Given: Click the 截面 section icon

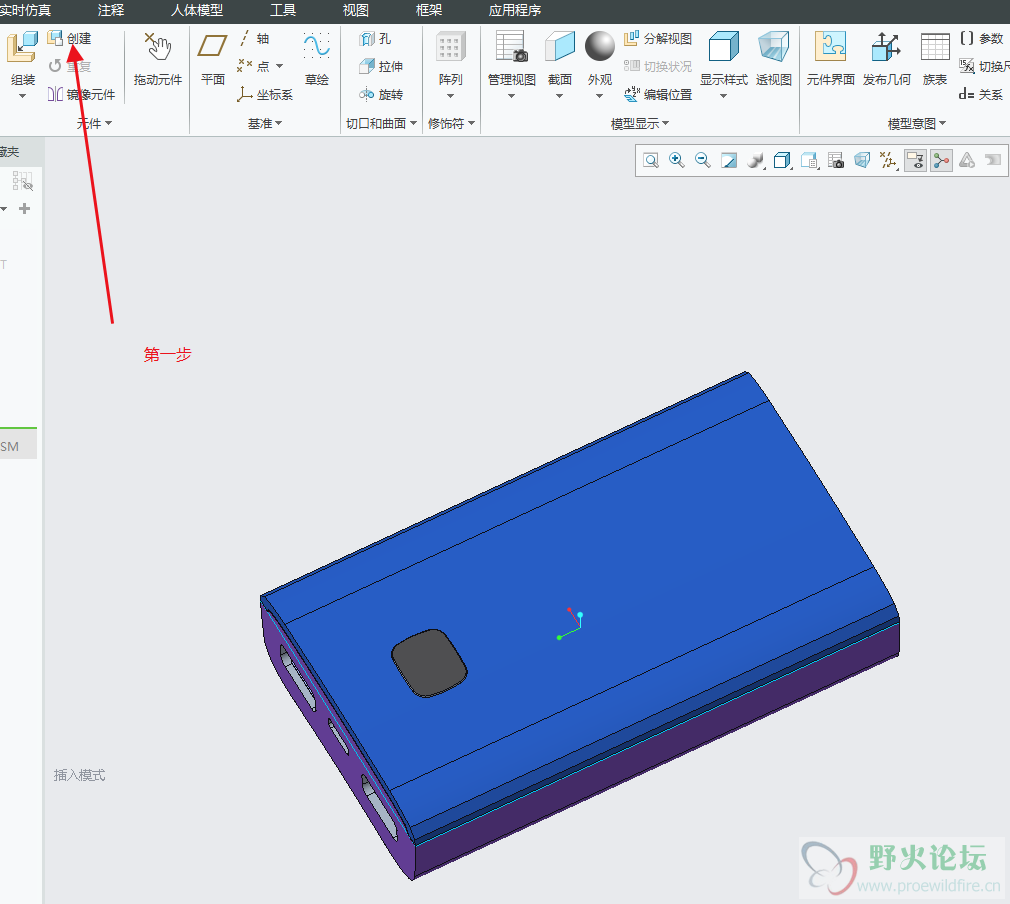Looking at the screenshot, I should pos(560,46).
